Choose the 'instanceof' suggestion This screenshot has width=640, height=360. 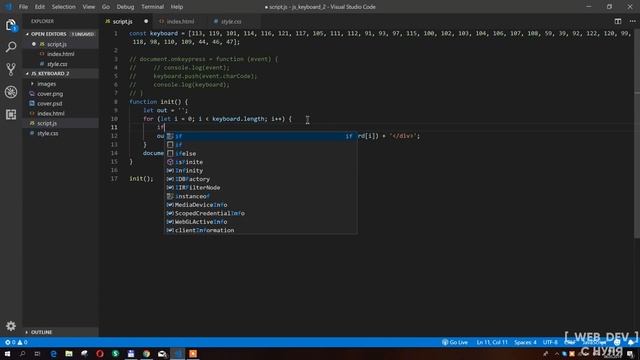point(261,196)
